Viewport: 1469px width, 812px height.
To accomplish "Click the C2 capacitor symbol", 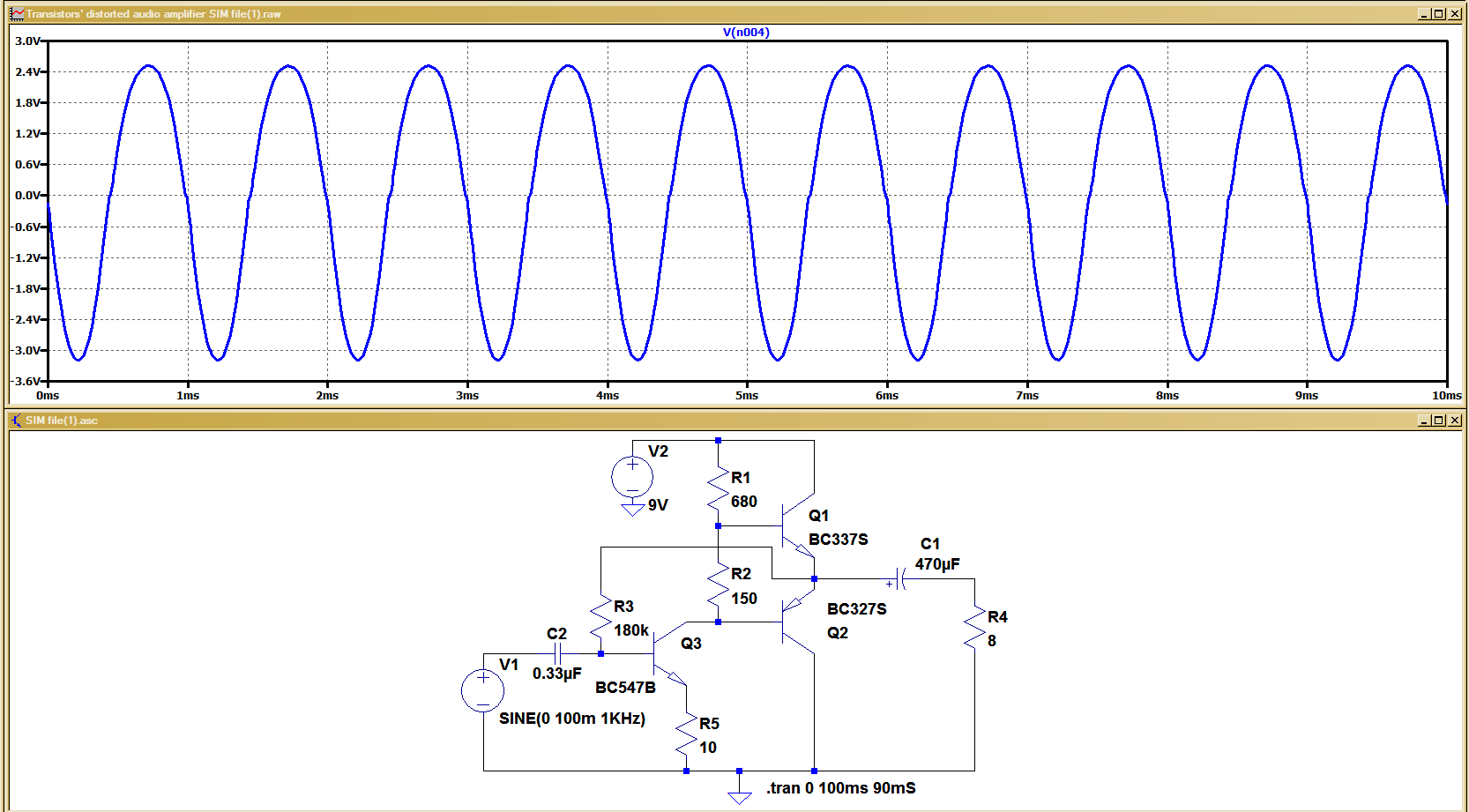I will pyautogui.click(x=557, y=654).
